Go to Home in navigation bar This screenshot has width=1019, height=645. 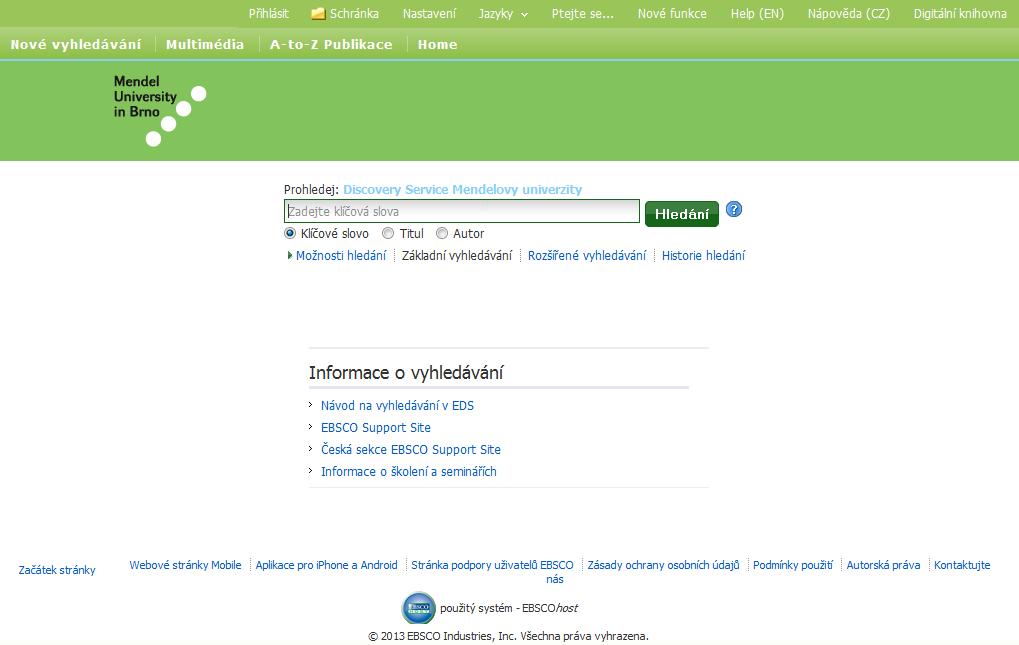pyautogui.click(x=437, y=45)
